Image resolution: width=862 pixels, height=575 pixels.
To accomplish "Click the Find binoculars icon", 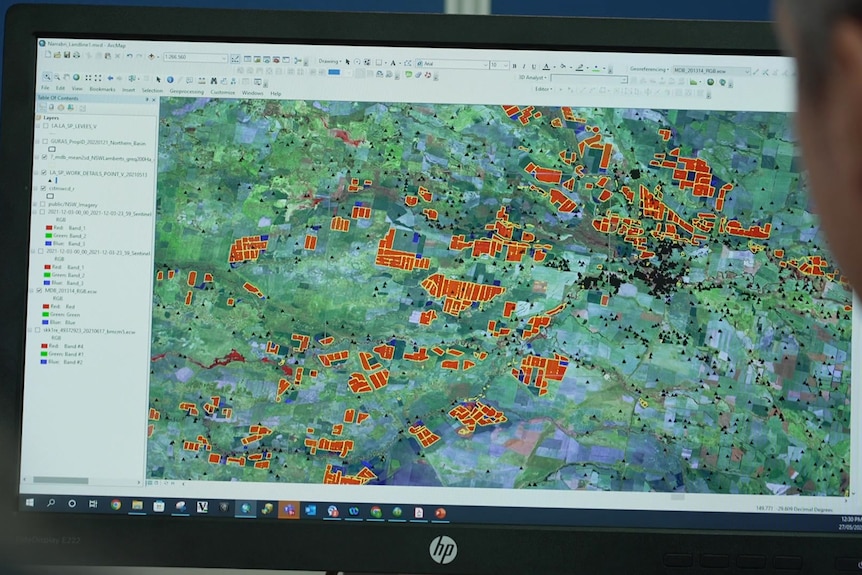I will 214,81.
